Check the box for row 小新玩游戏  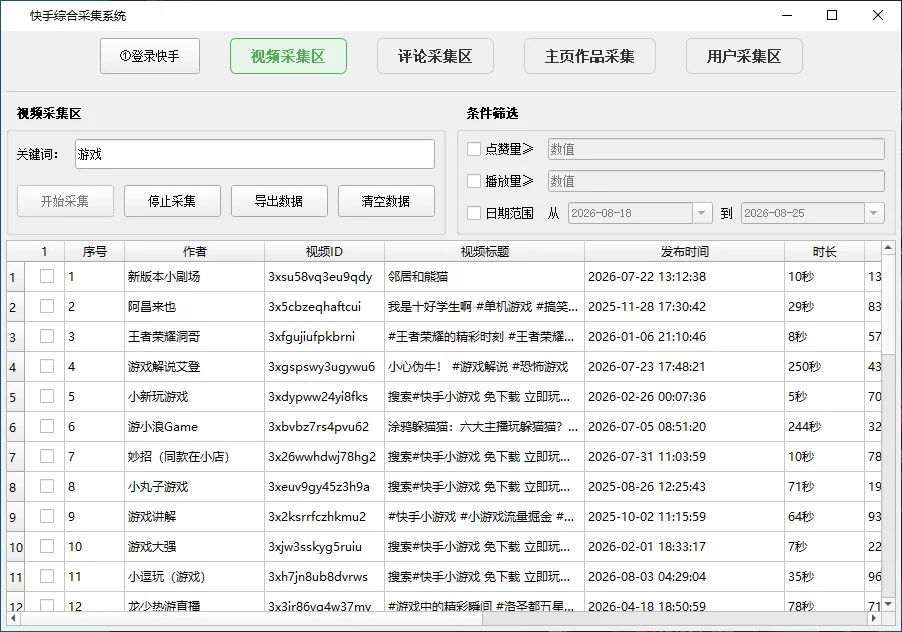[47, 396]
